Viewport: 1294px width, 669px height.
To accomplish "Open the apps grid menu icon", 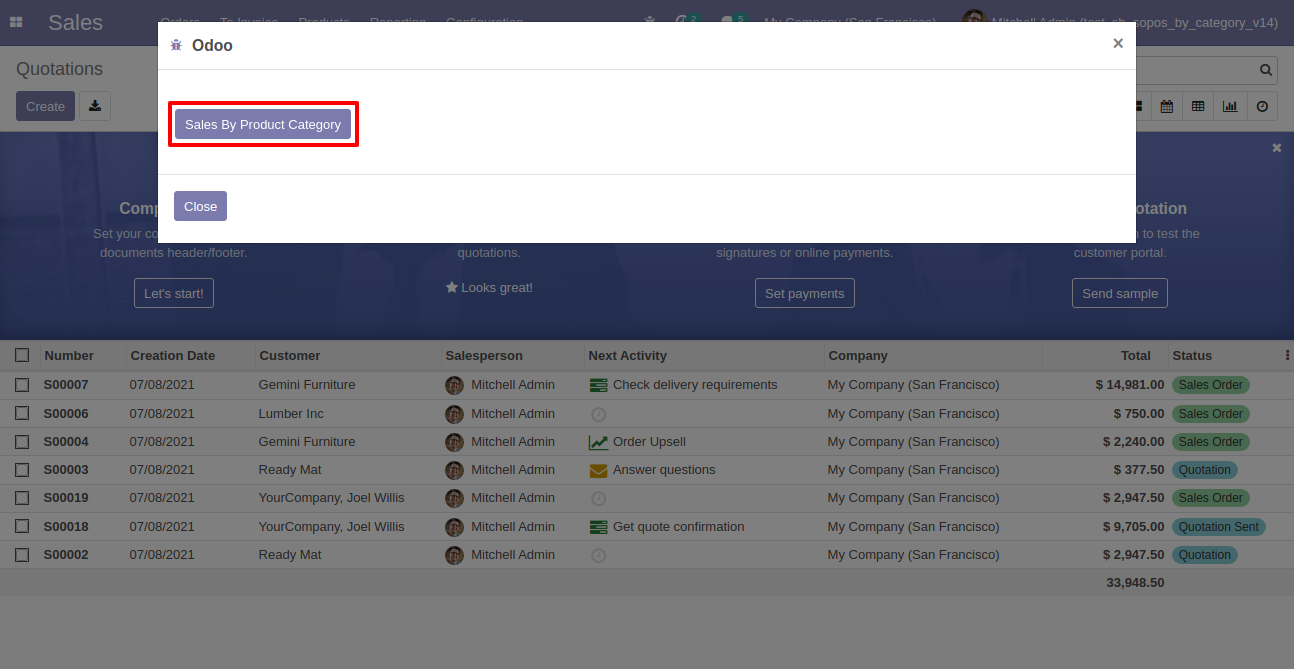I will (16, 22).
